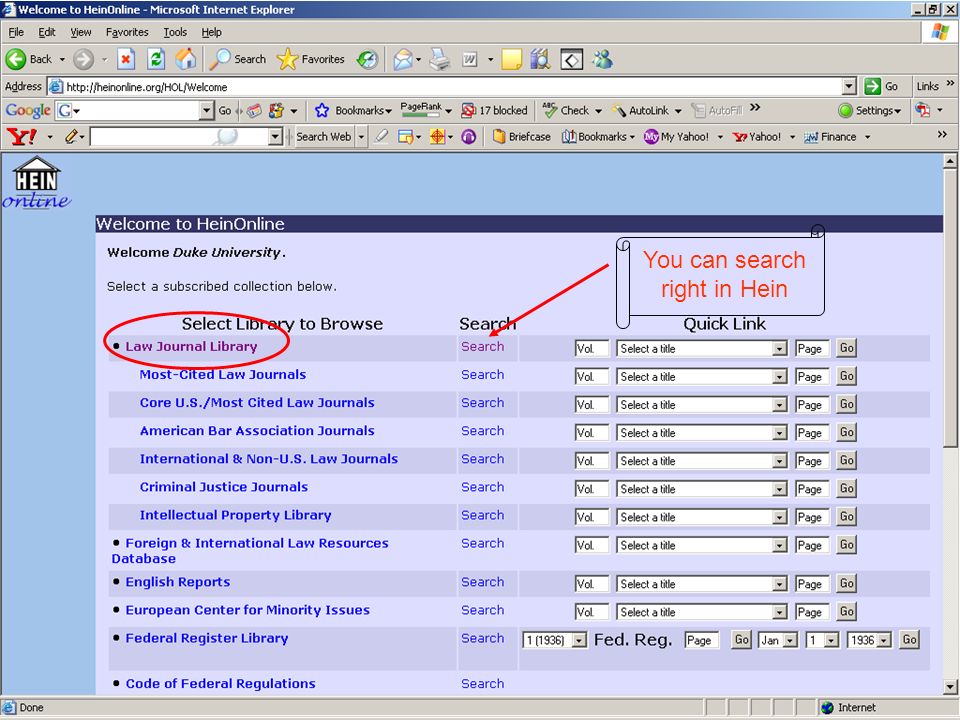960x720 pixels.
Task: Click Search link for English Reports
Action: (482, 582)
